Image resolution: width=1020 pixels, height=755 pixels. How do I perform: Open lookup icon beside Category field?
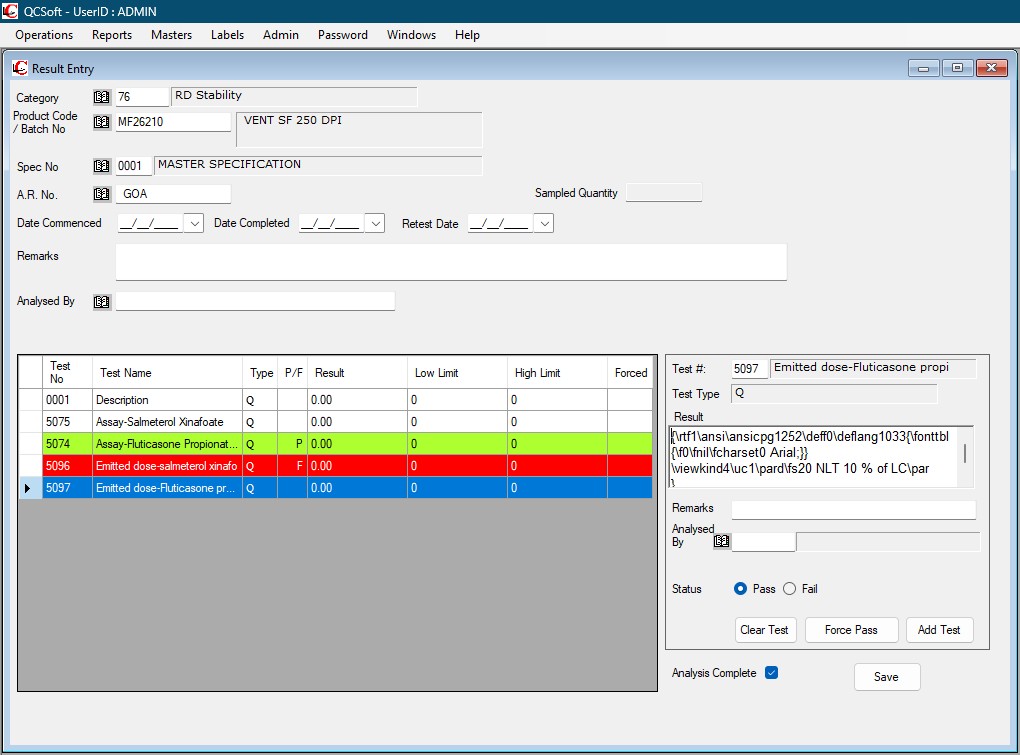101,97
